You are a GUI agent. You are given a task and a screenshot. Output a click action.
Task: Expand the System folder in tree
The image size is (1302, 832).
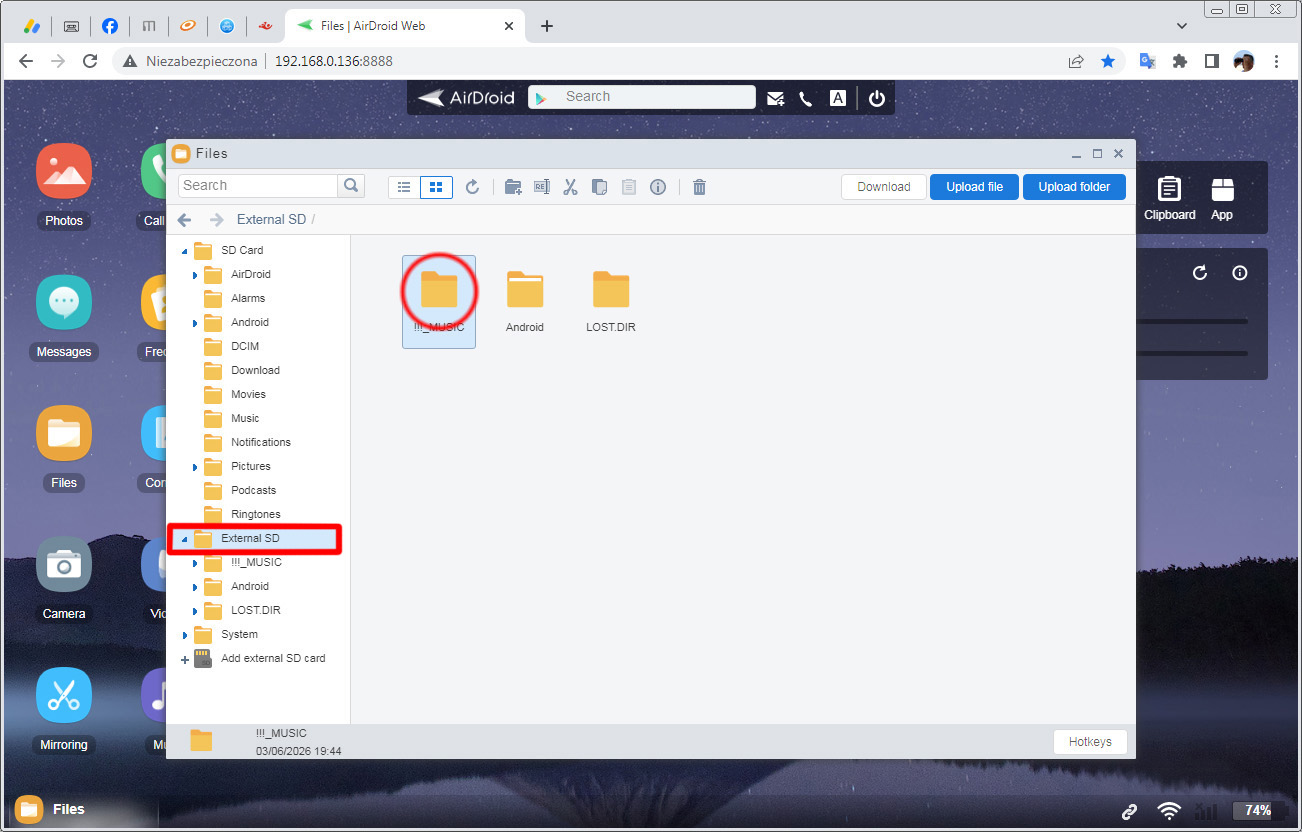(185, 635)
